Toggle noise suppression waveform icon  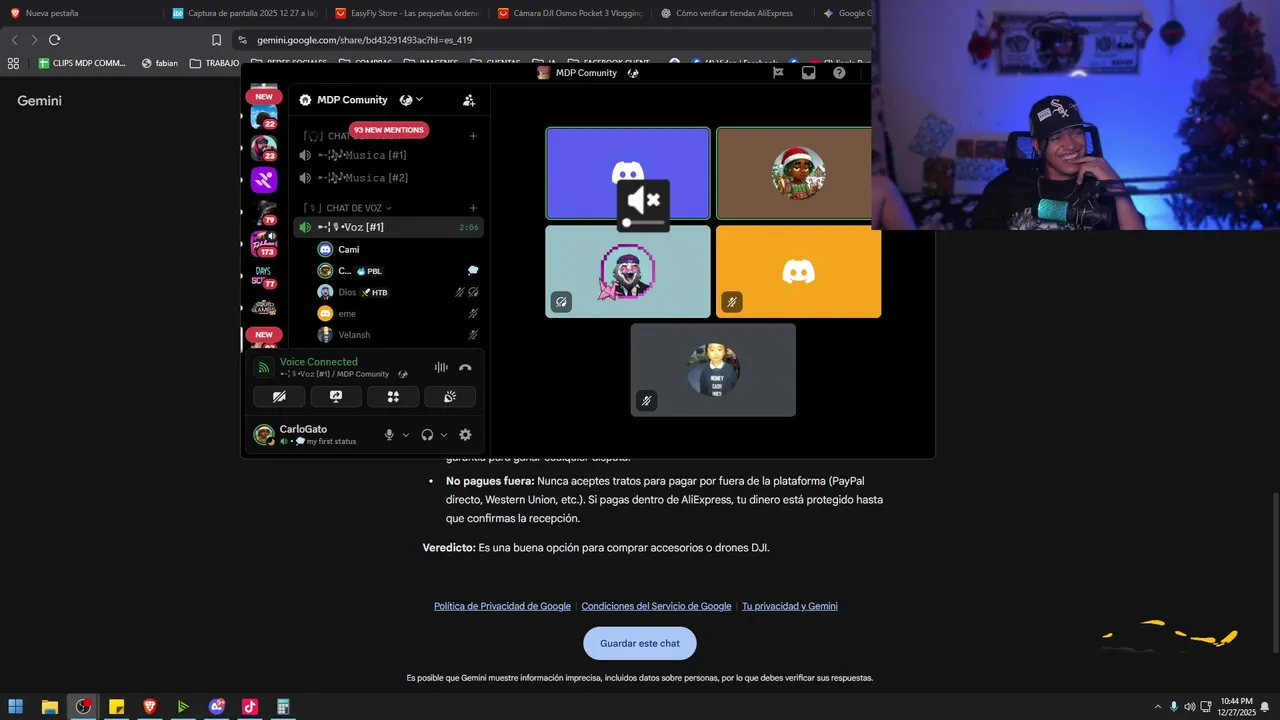[441, 368]
